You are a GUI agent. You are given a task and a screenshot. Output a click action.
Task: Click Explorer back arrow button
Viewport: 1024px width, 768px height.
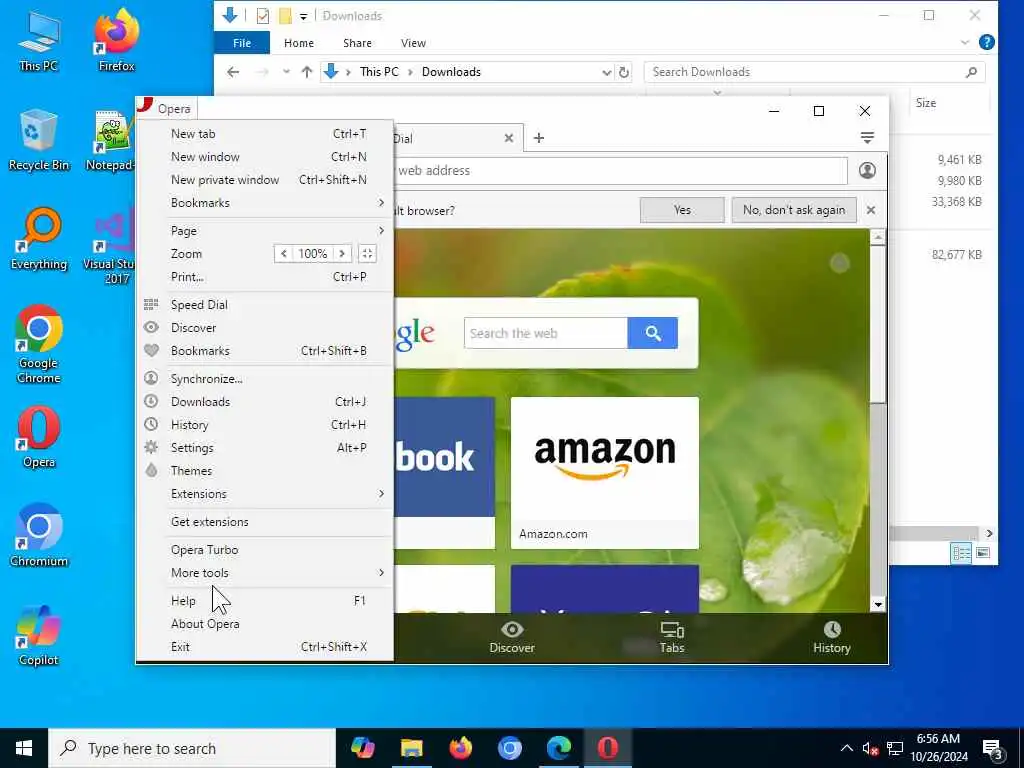pos(233,72)
